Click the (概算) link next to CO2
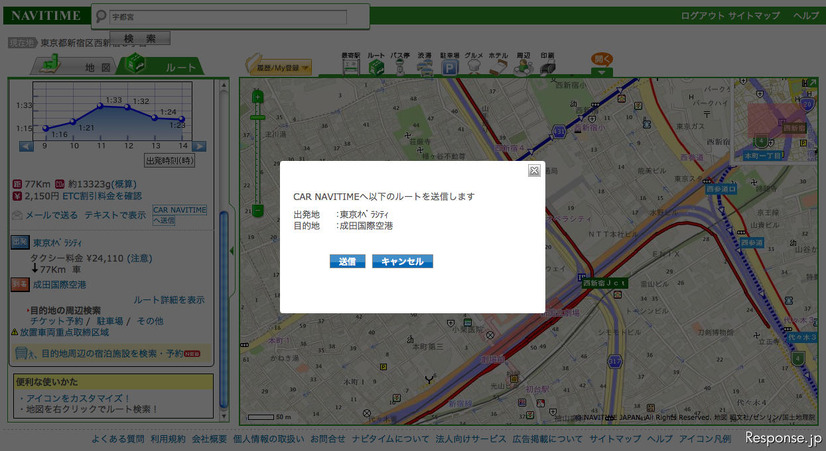The height and width of the screenshot is (451, 826). (123, 184)
